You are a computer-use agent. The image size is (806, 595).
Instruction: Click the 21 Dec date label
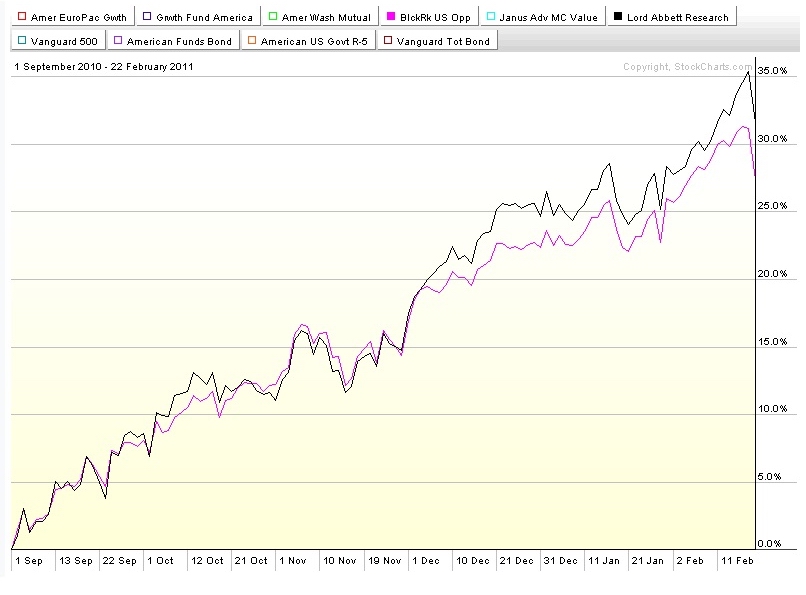pos(516,561)
